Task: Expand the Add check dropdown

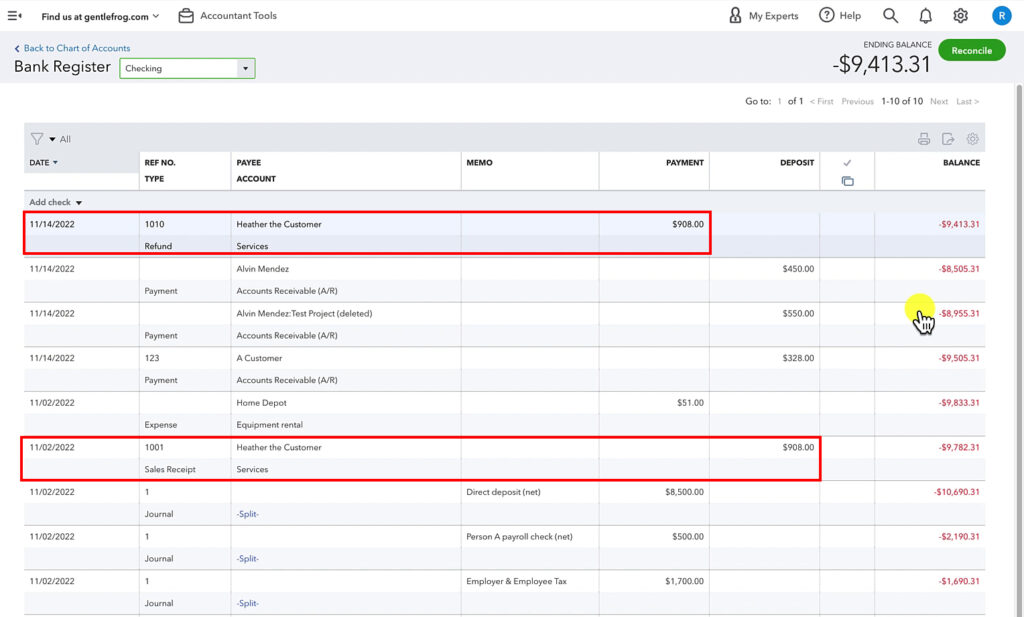Action: click(55, 202)
